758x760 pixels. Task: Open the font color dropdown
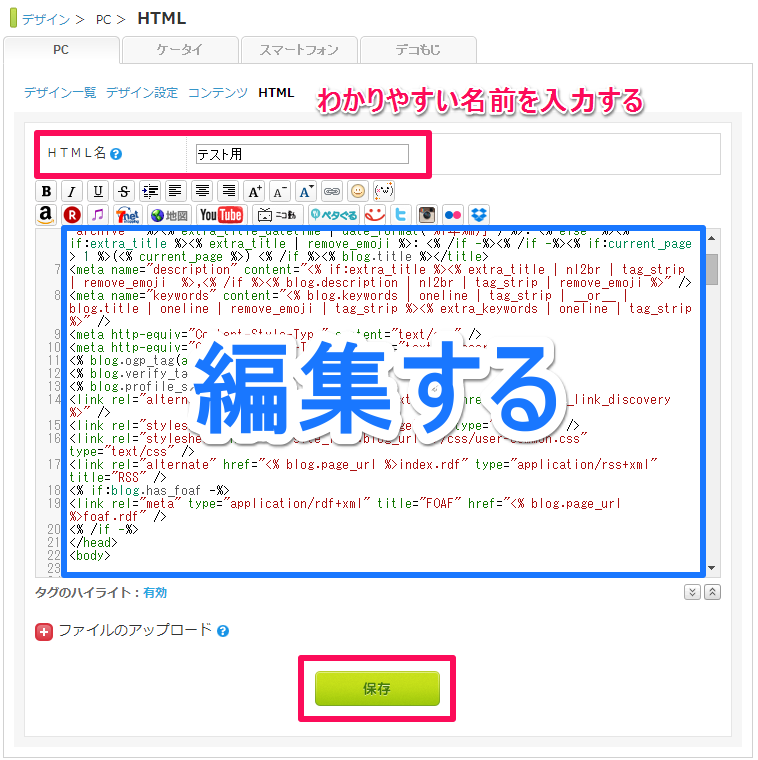306,191
